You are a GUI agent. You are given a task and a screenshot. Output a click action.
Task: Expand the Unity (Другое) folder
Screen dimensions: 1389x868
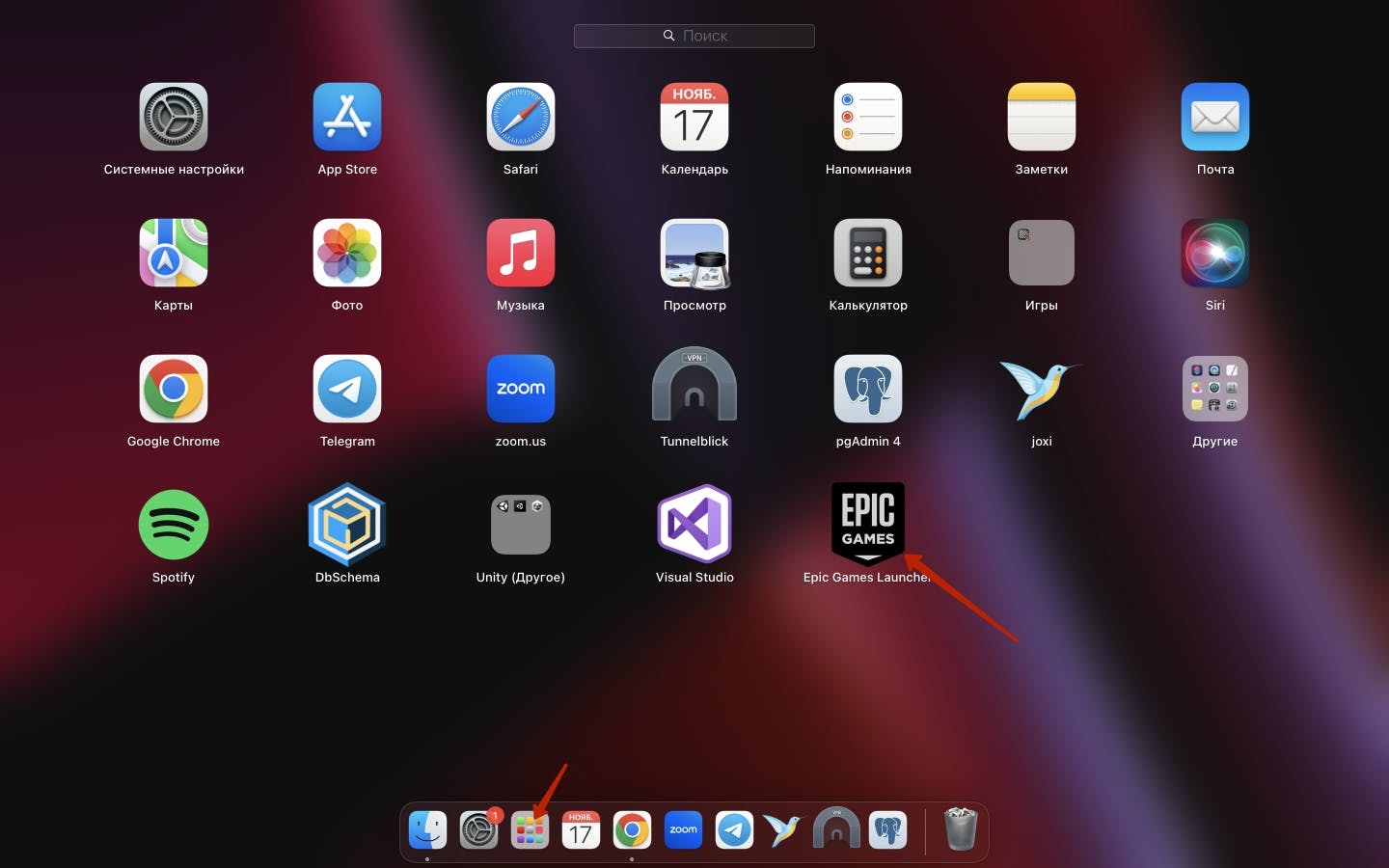[521, 525]
